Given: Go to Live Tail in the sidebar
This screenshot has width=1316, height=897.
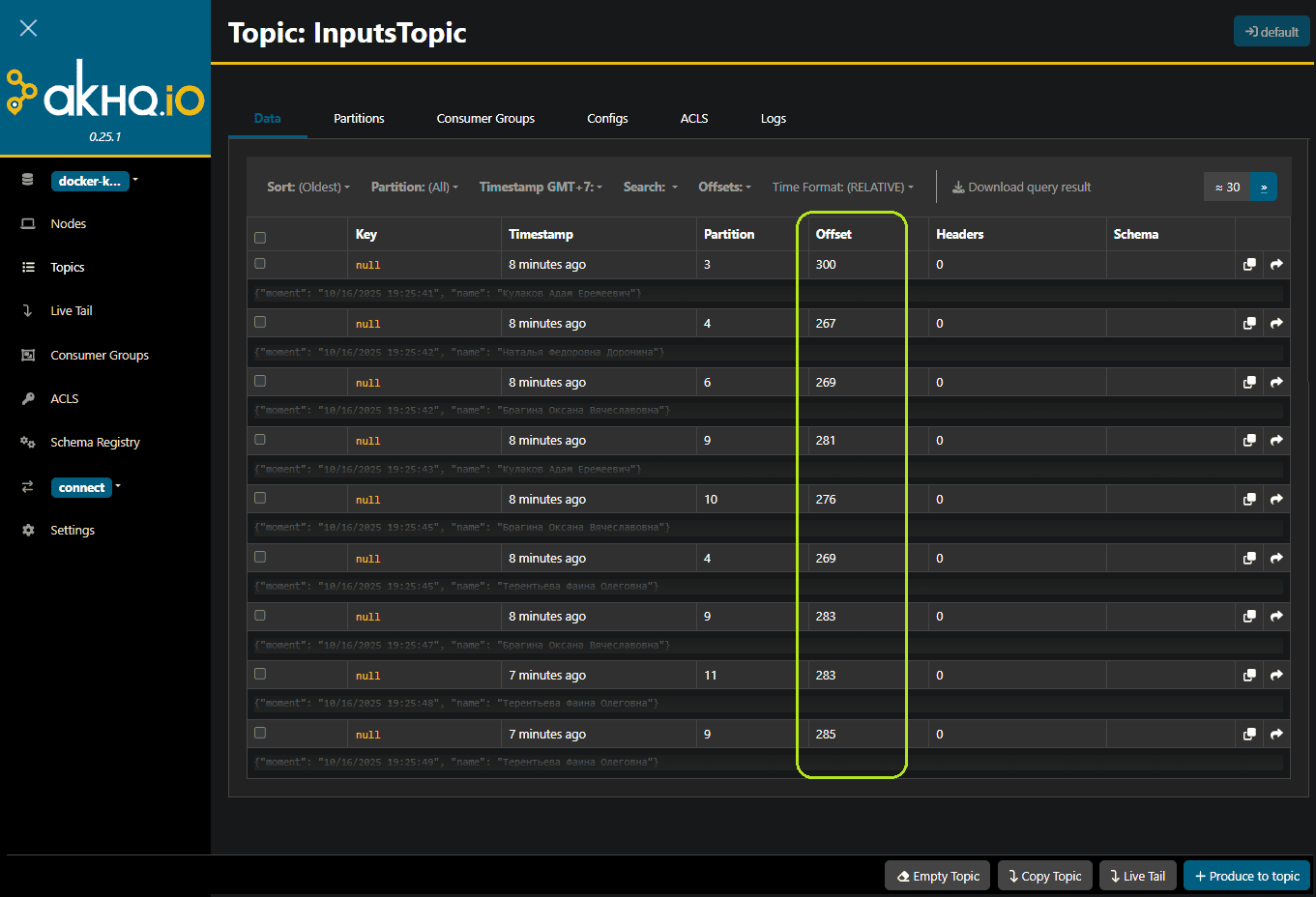Looking at the screenshot, I should 71,310.
